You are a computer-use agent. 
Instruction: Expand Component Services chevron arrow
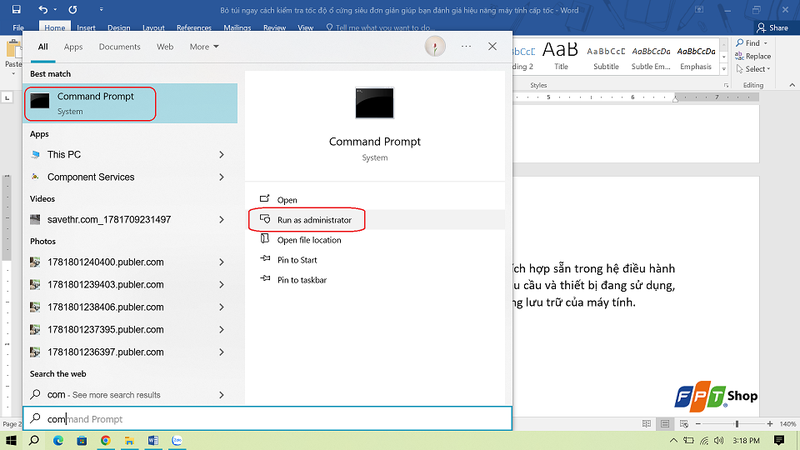click(x=221, y=177)
